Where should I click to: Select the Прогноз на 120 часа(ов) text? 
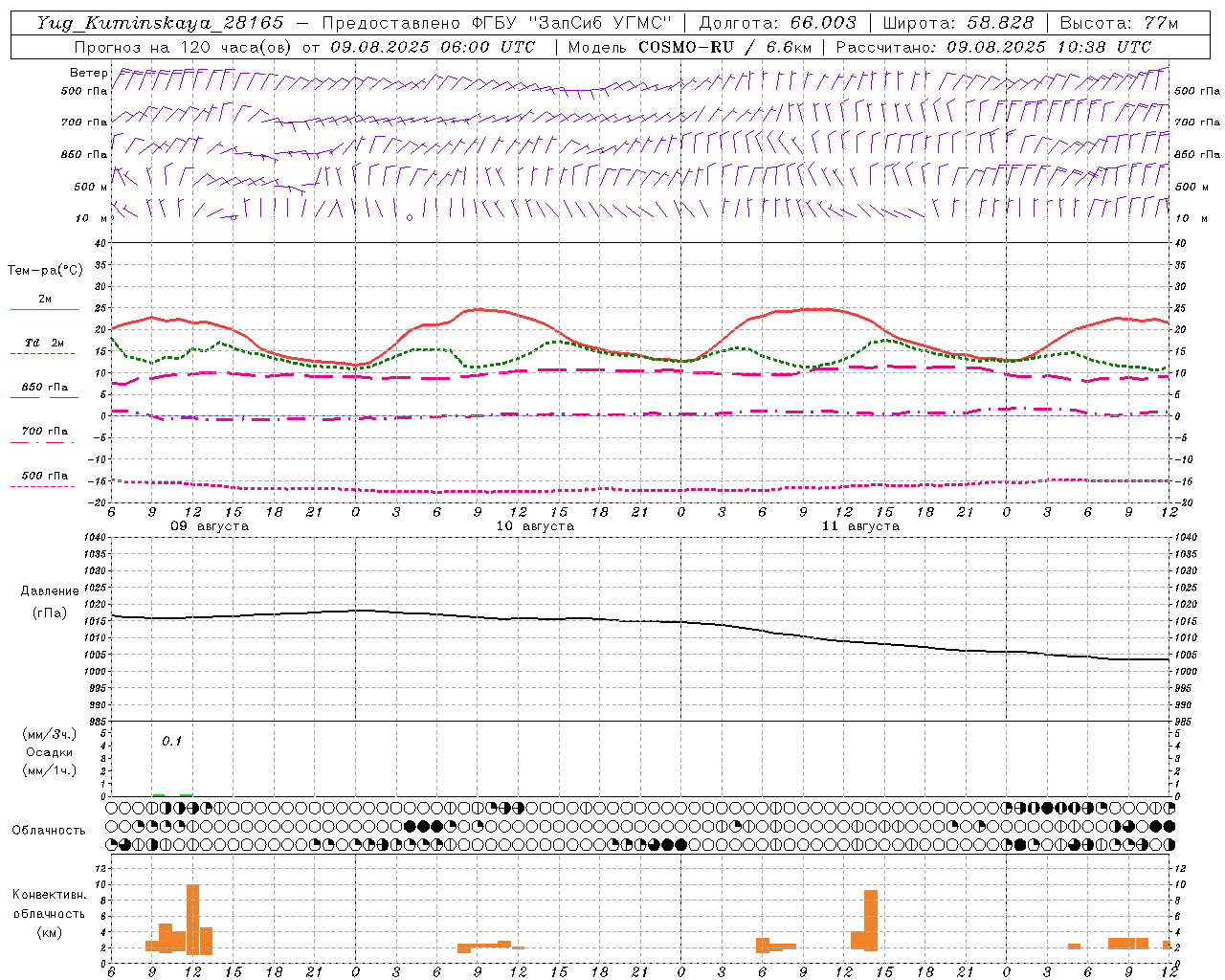click(184, 47)
